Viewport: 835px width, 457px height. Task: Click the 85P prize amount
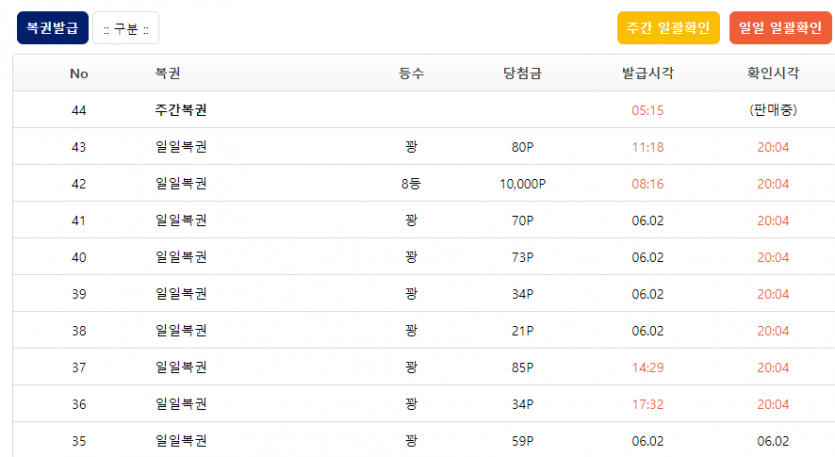pos(522,368)
